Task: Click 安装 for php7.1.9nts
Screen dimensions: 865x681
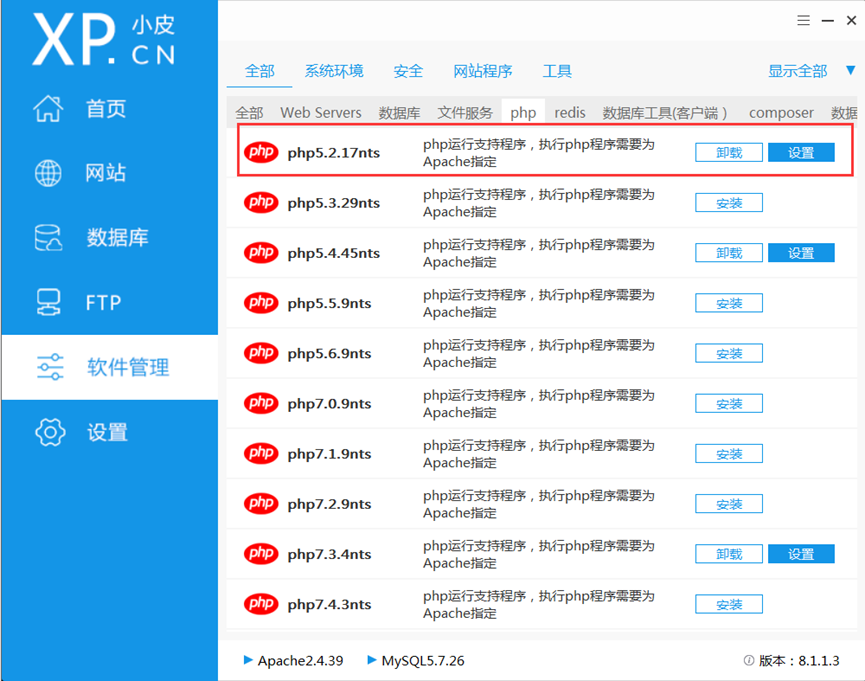Action: [x=729, y=454]
